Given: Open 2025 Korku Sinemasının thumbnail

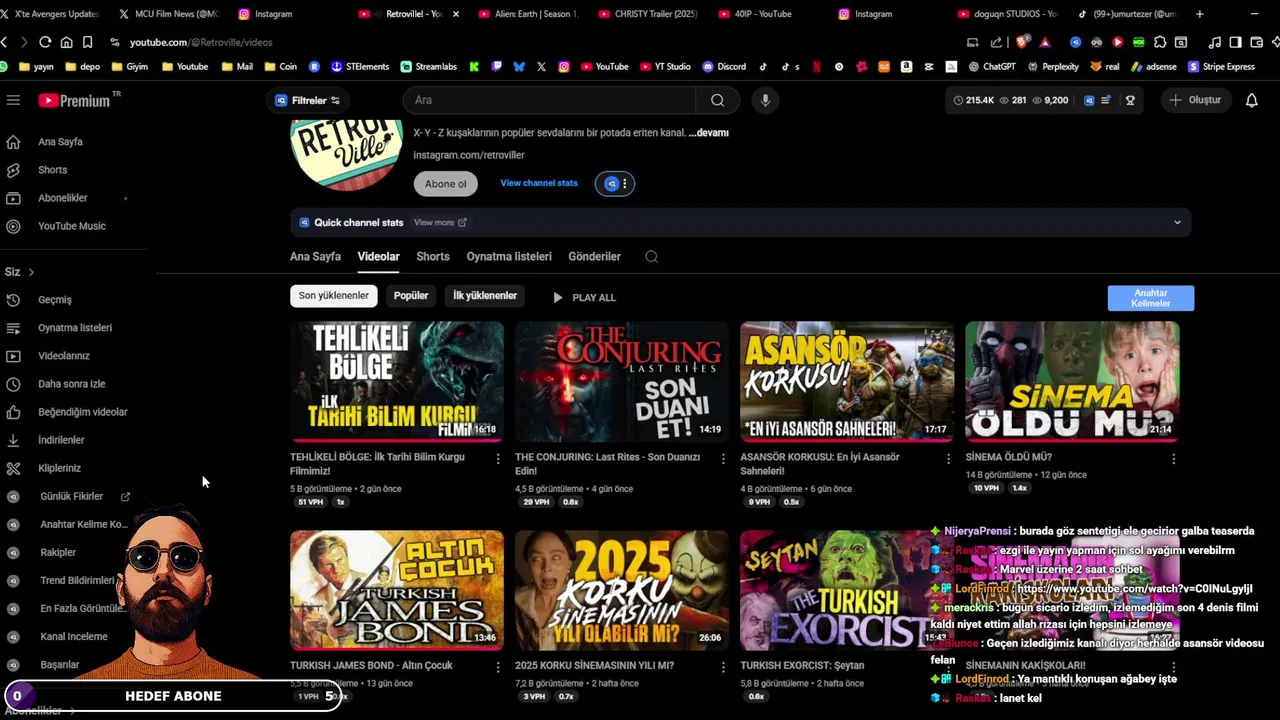Looking at the screenshot, I should (x=622, y=590).
